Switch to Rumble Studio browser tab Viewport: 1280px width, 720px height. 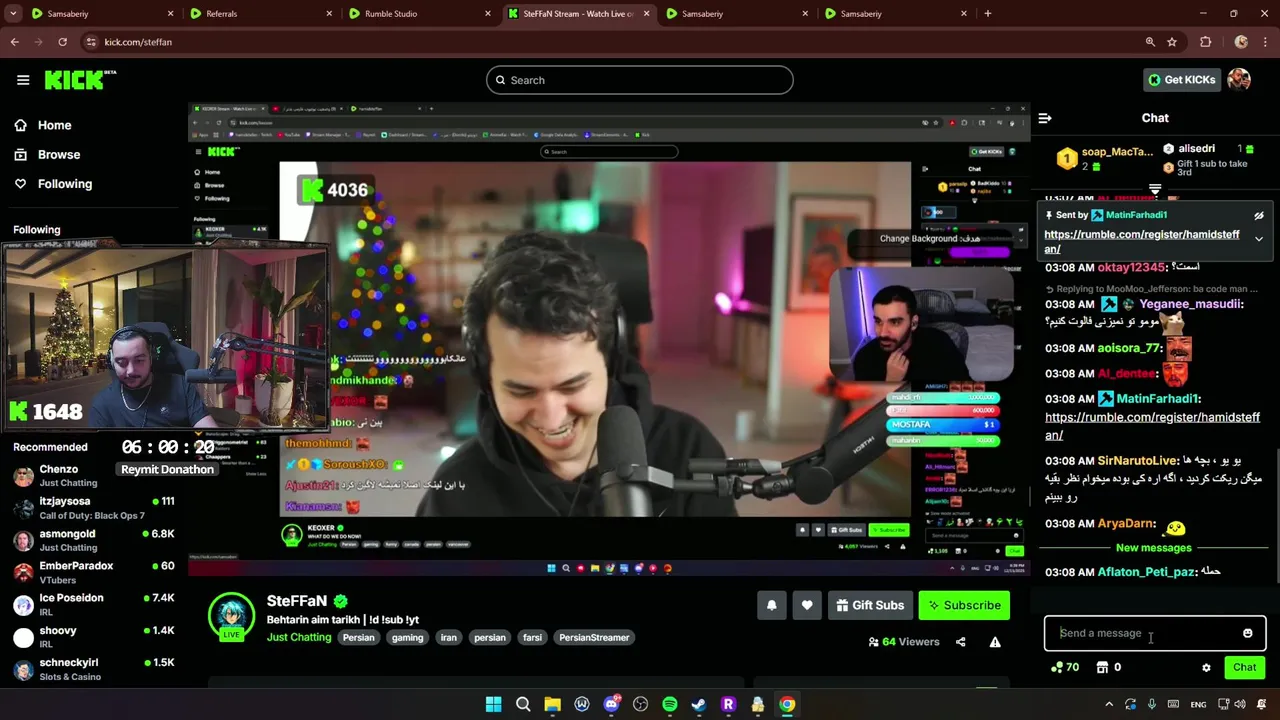tap(419, 14)
